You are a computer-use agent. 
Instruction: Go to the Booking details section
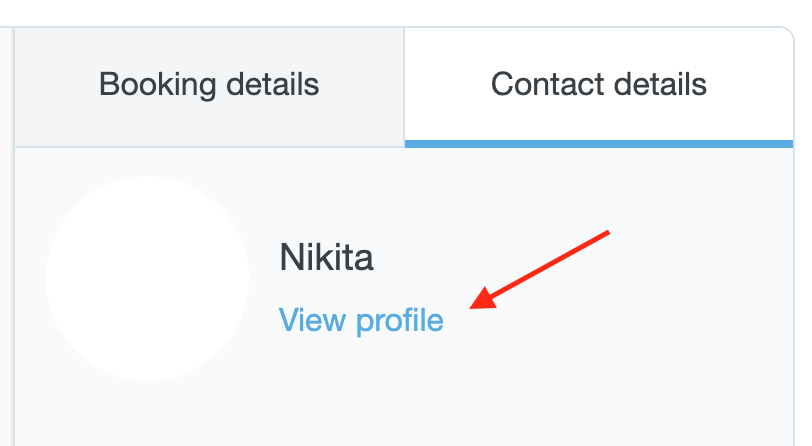(209, 84)
